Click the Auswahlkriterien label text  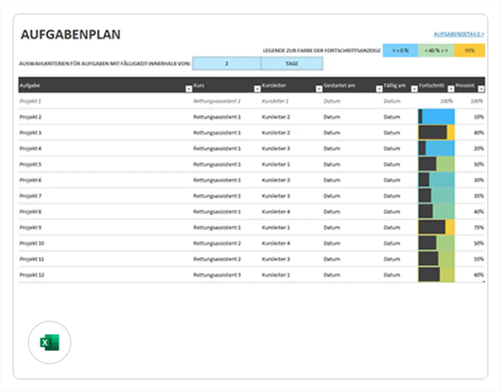[105, 63]
